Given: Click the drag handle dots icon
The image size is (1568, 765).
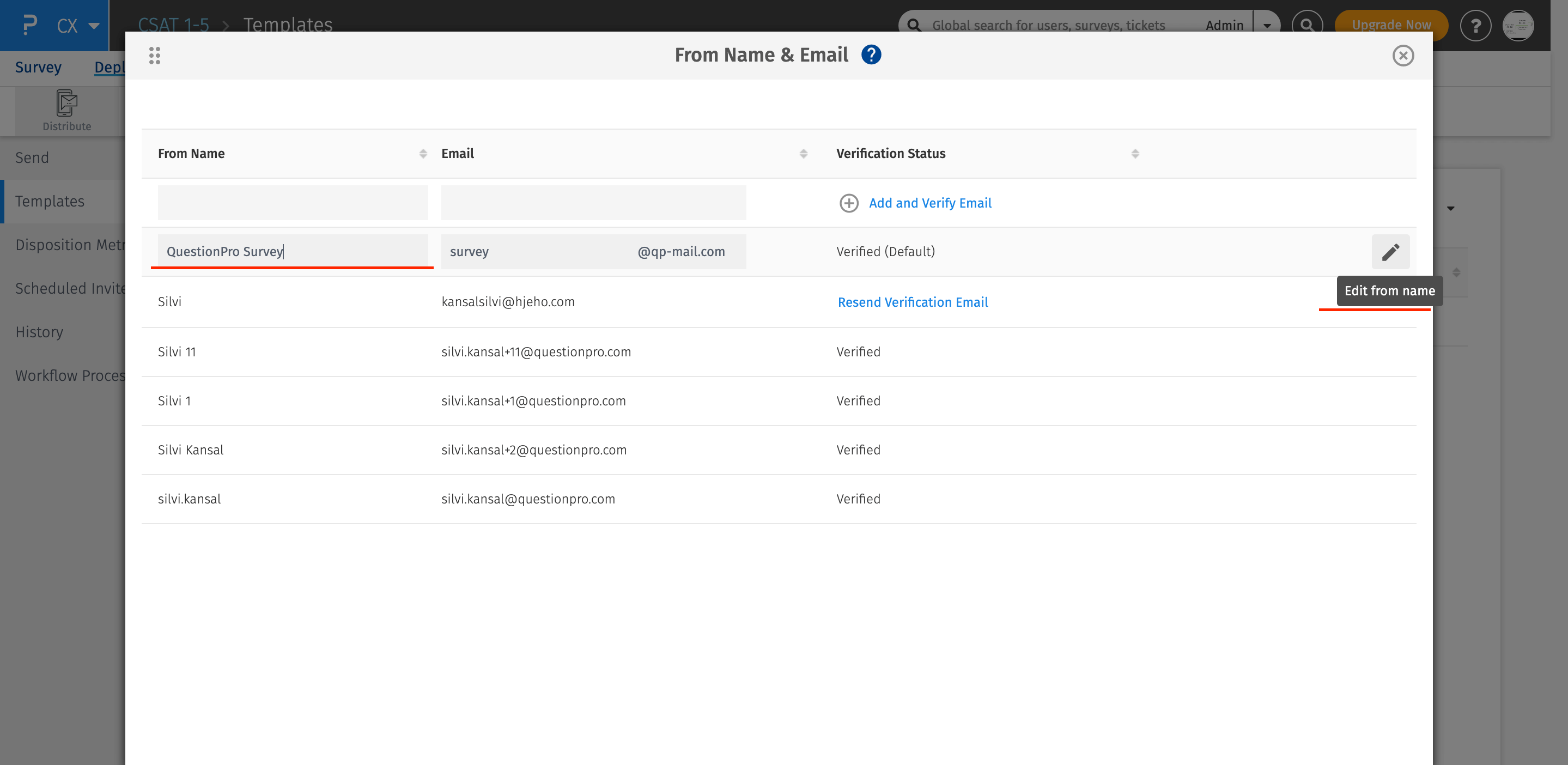Looking at the screenshot, I should [155, 56].
